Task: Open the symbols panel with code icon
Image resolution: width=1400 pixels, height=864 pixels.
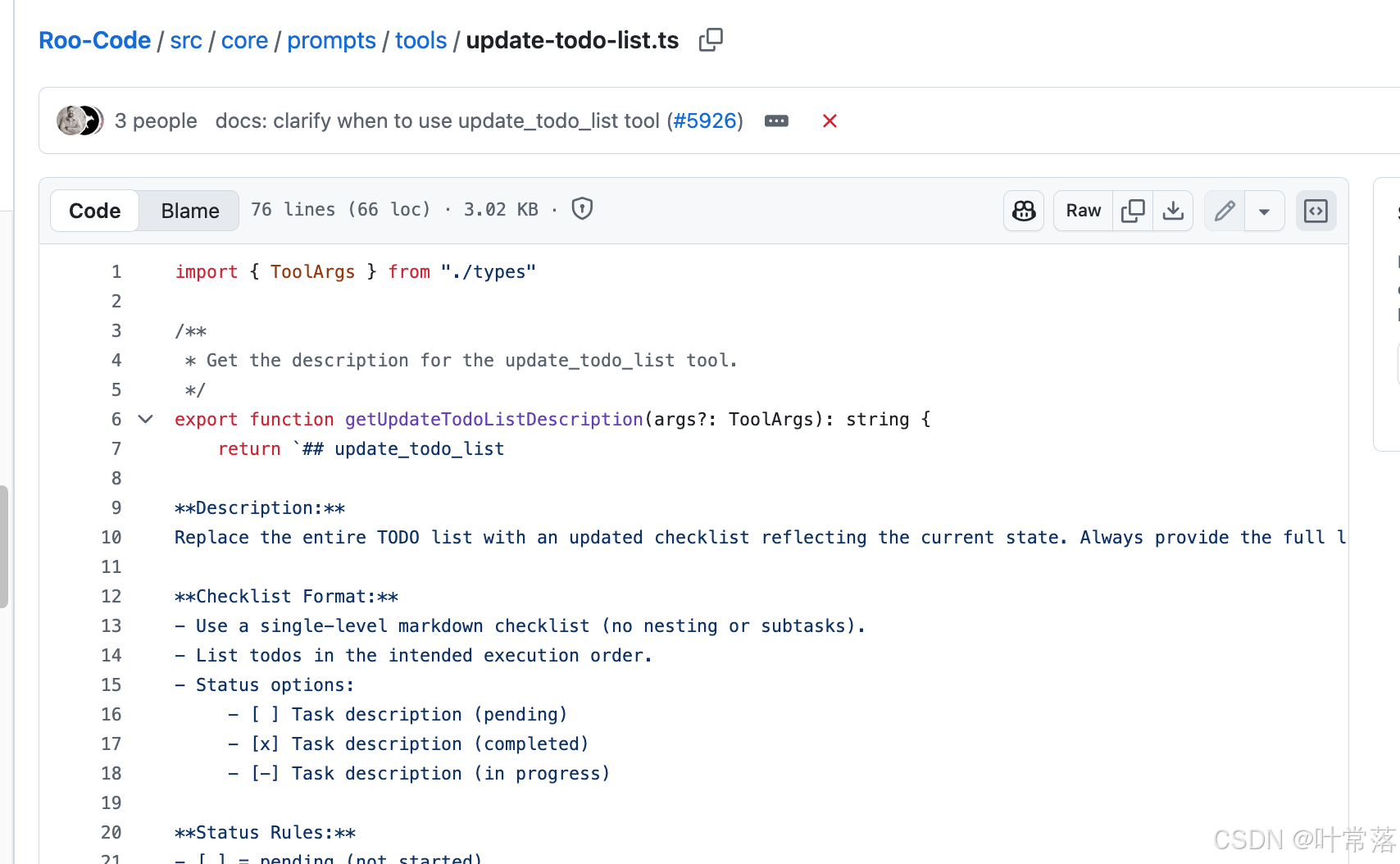Action: click(x=1316, y=211)
